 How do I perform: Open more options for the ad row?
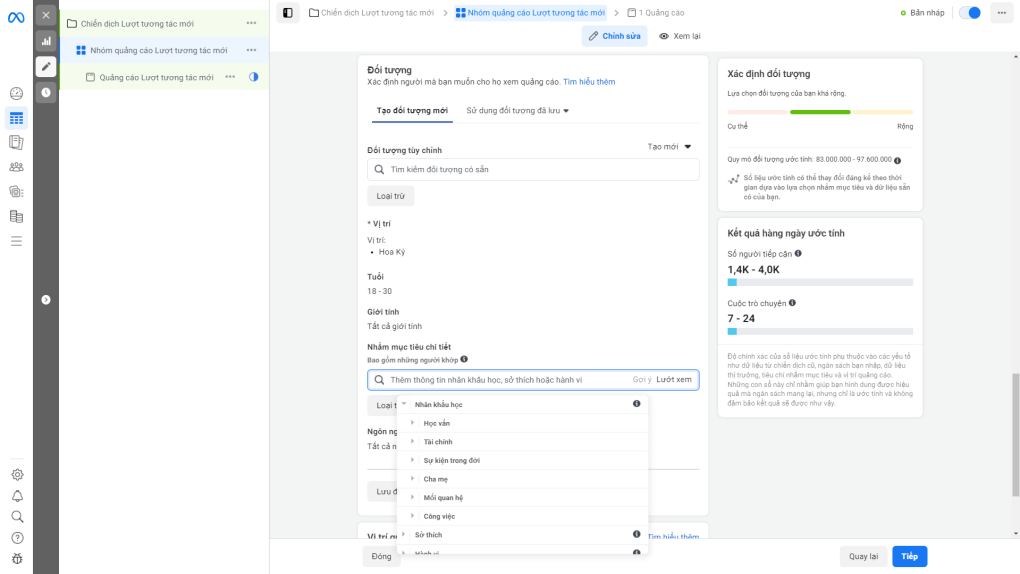[230, 77]
